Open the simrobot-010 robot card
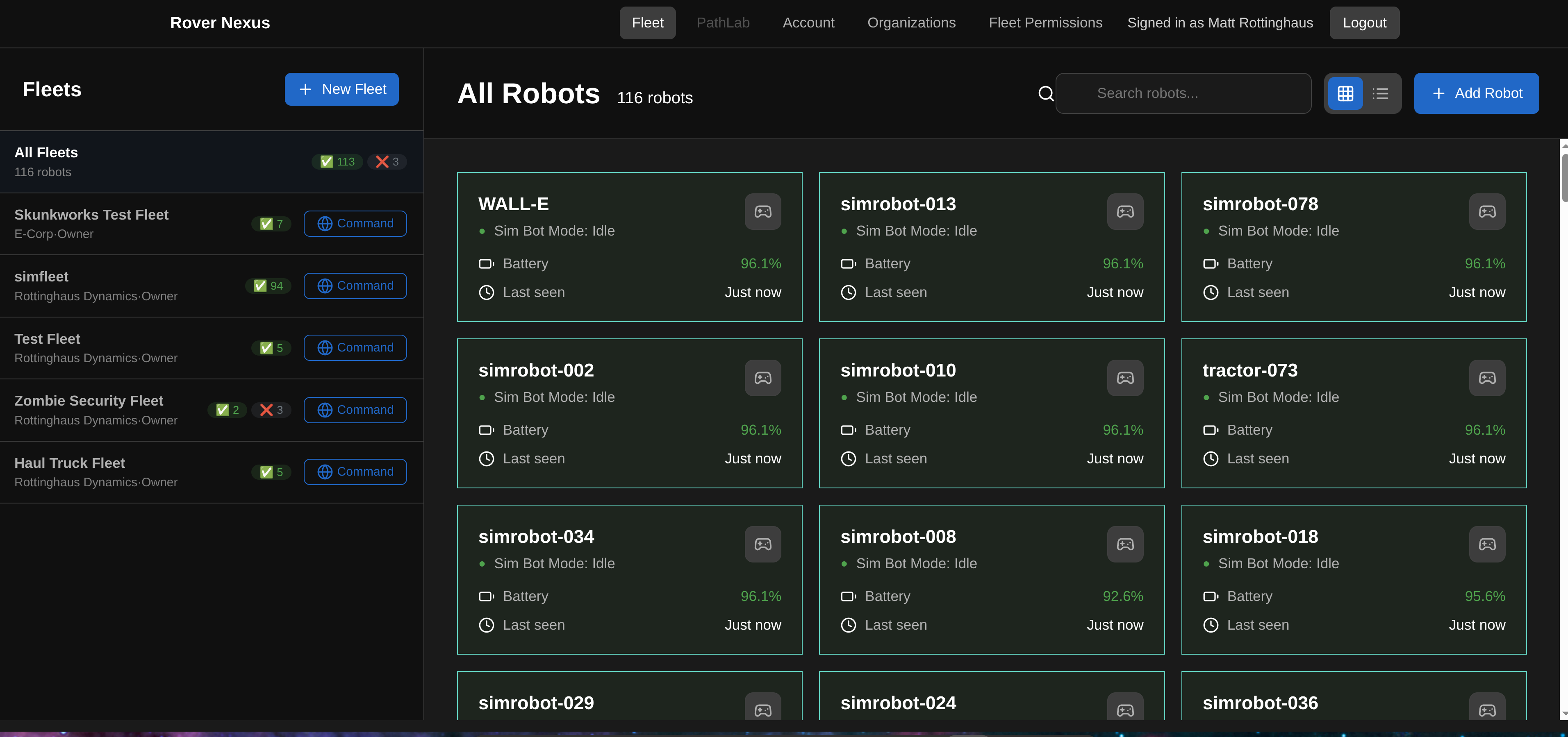 [x=992, y=413]
